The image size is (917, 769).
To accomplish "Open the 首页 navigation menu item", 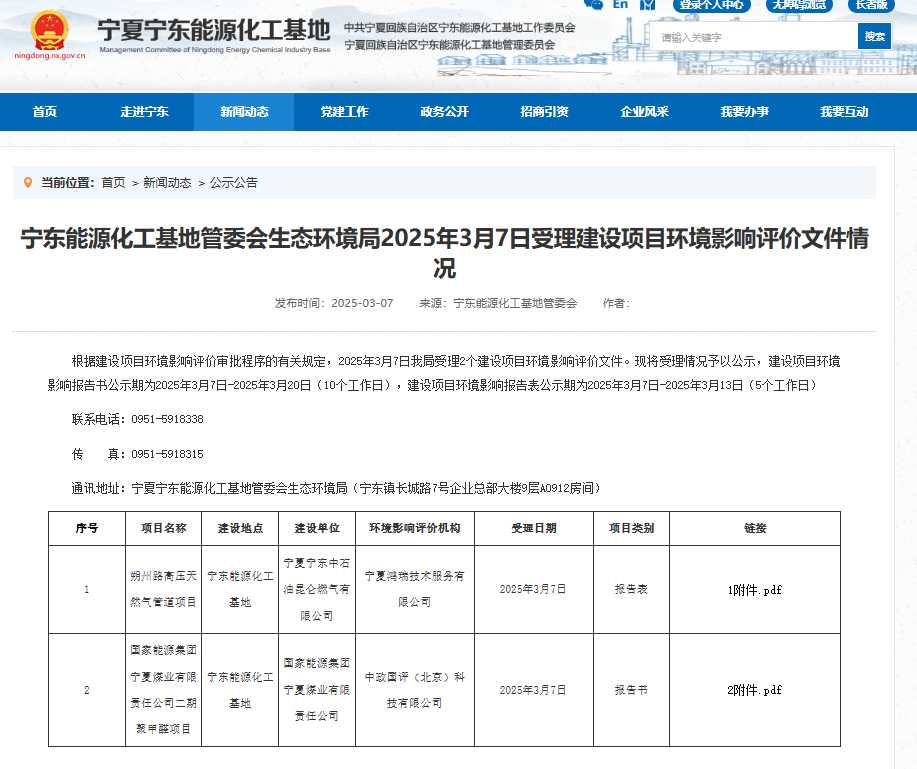I will 45,112.
